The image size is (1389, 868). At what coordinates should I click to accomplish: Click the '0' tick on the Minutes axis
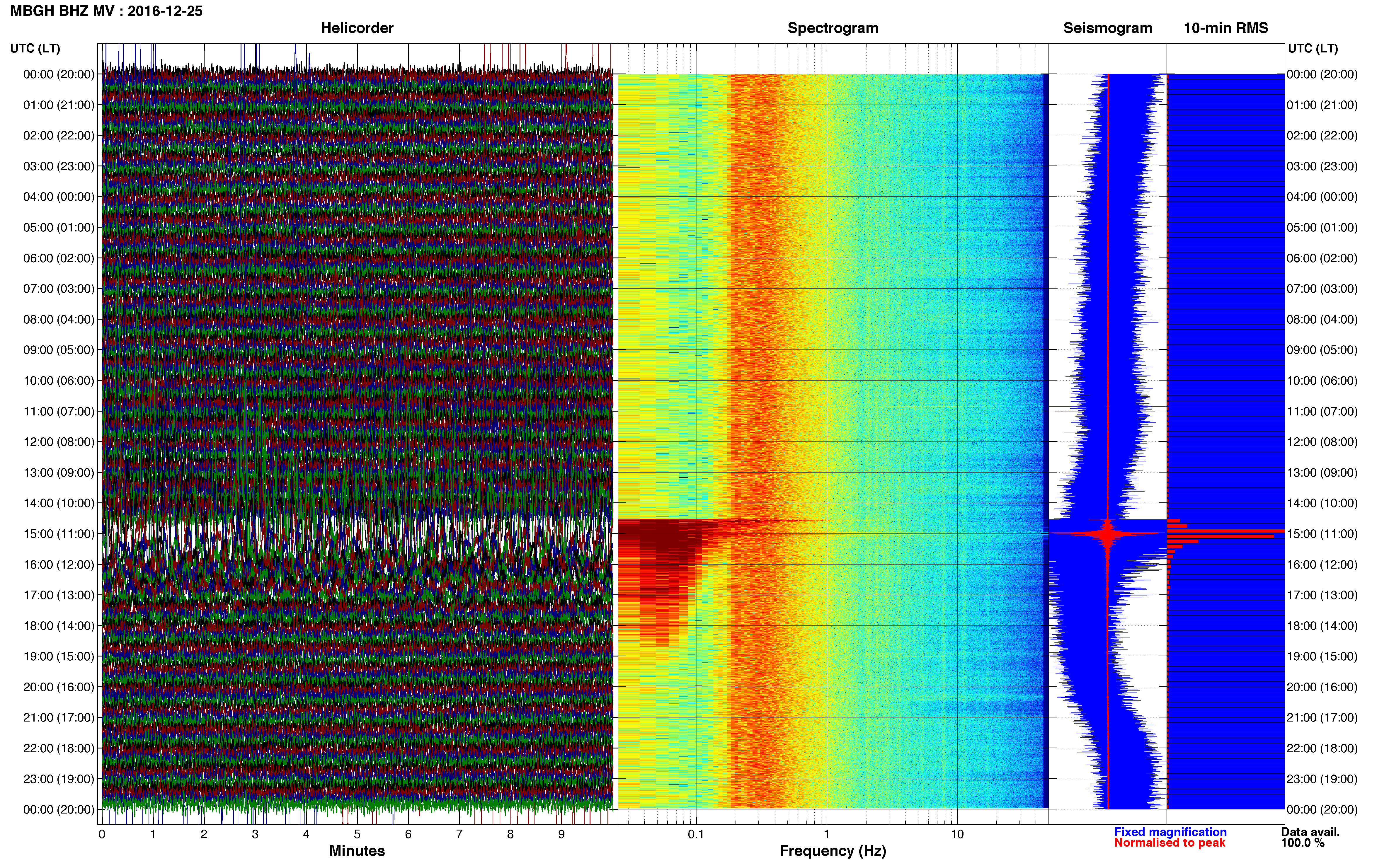102,835
